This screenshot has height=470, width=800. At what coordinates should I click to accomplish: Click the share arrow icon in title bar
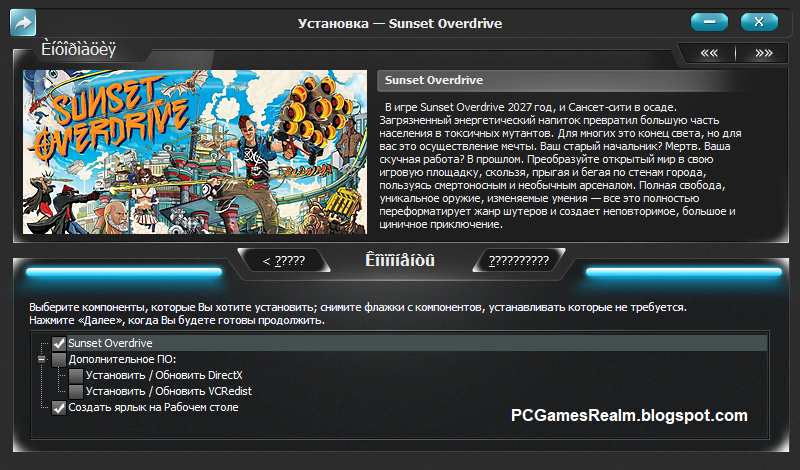pos(23,23)
